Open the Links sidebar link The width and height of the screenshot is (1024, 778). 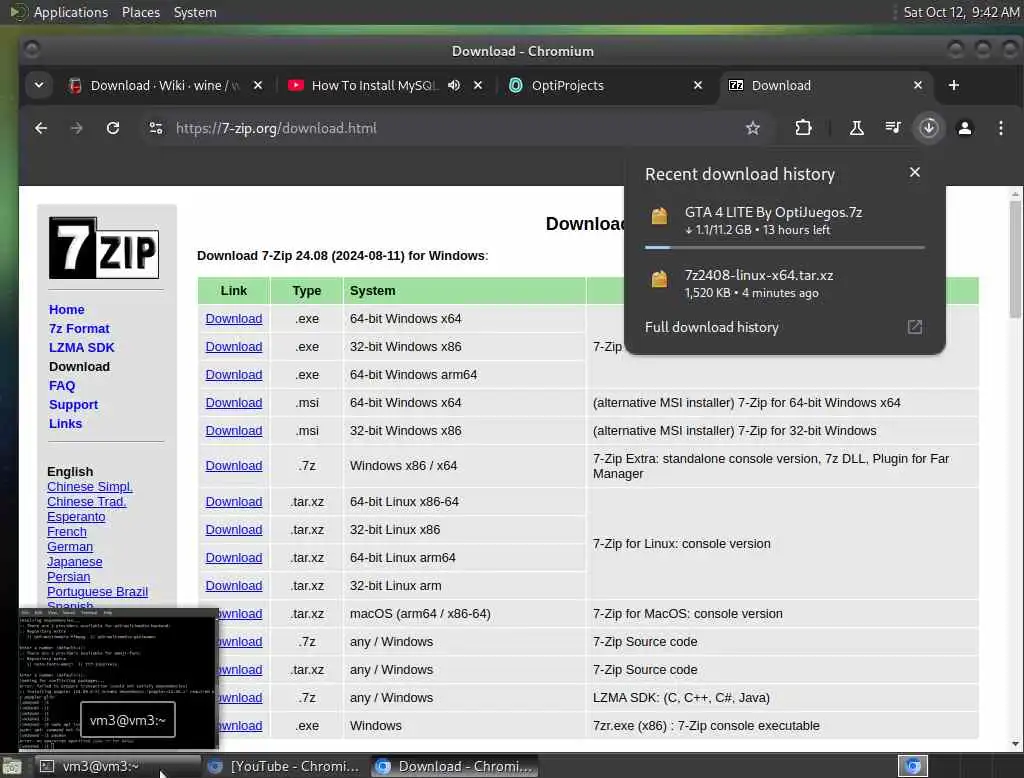65,423
